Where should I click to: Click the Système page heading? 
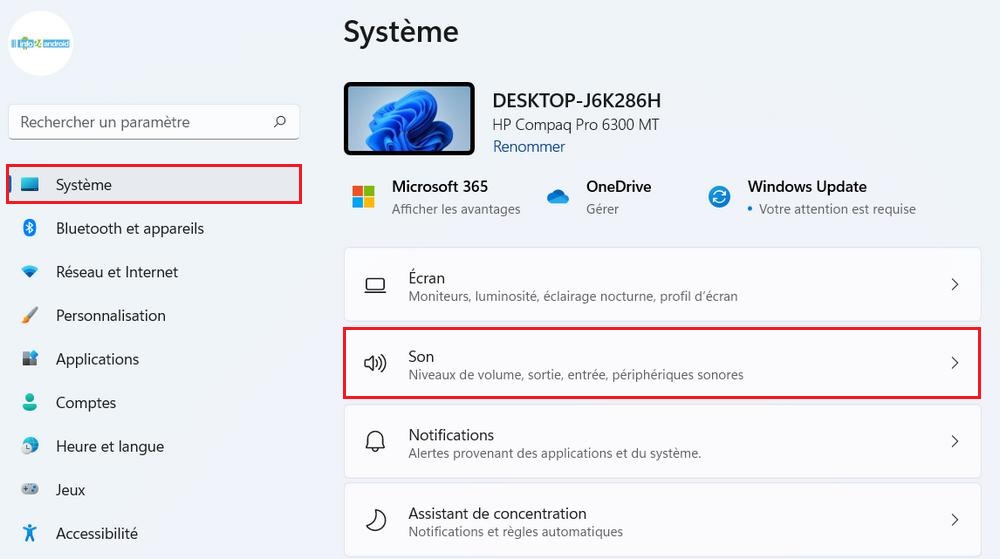coord(401,32)
